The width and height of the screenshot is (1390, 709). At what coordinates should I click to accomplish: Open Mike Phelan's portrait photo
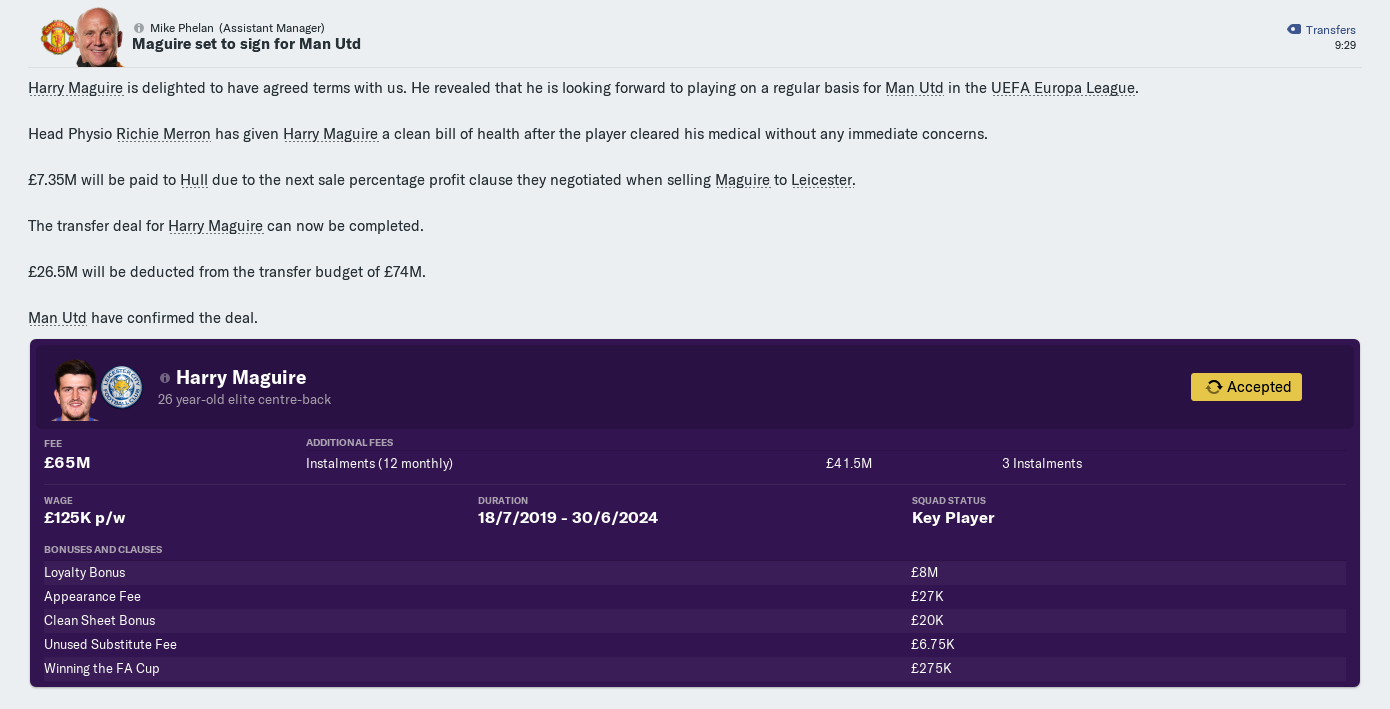pos(100,37)
